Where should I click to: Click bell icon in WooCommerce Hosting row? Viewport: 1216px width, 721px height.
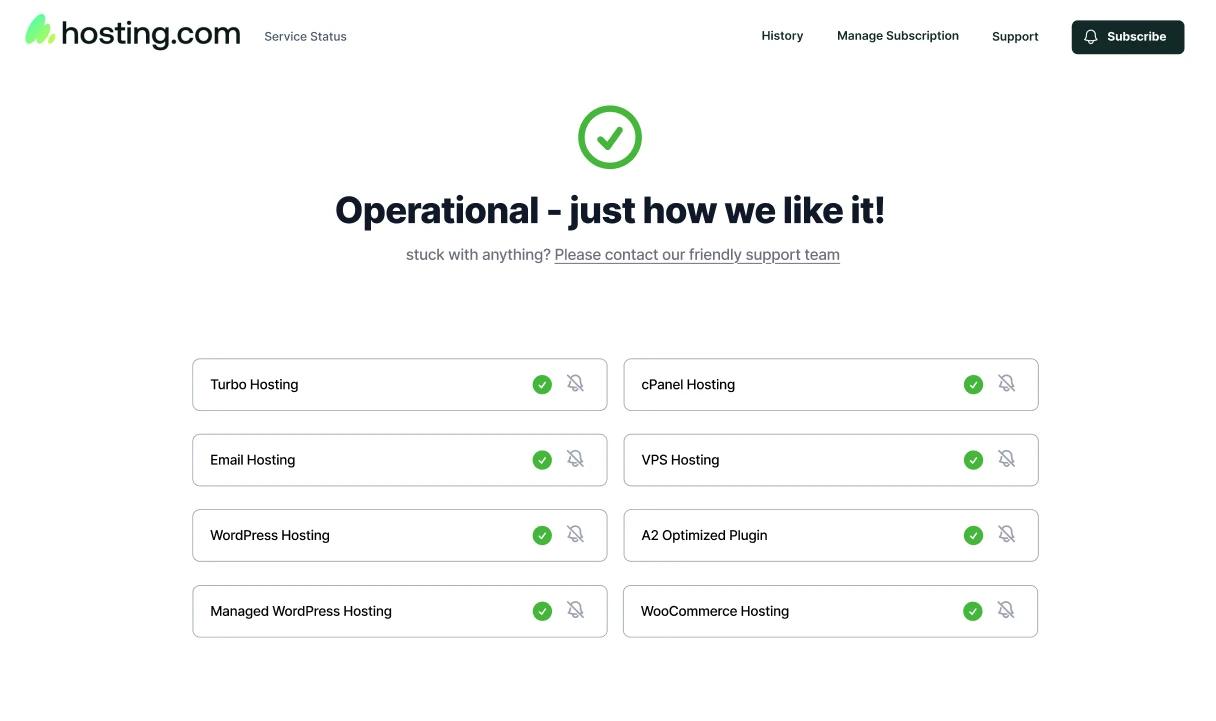1006,610
